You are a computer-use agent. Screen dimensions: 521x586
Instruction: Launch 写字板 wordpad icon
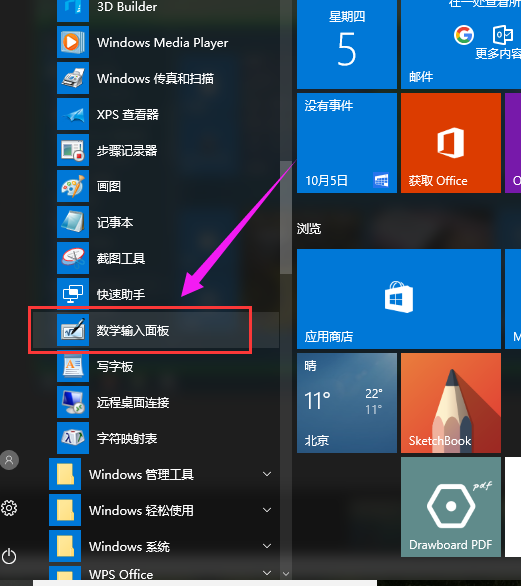(73, 366)
